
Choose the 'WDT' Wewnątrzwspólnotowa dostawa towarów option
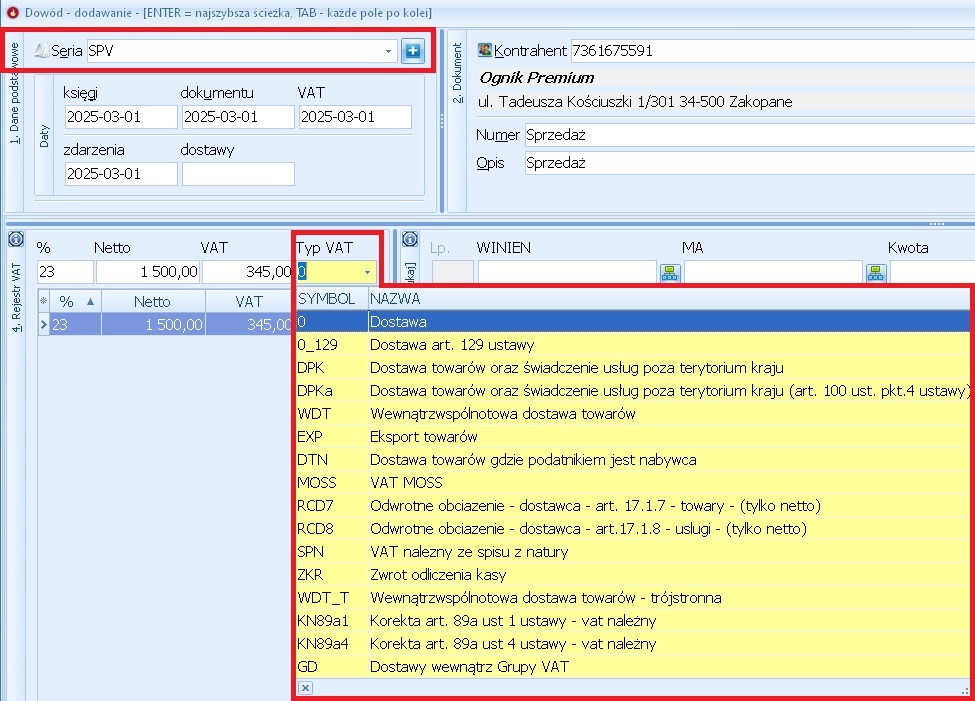(x=633, y=414)
